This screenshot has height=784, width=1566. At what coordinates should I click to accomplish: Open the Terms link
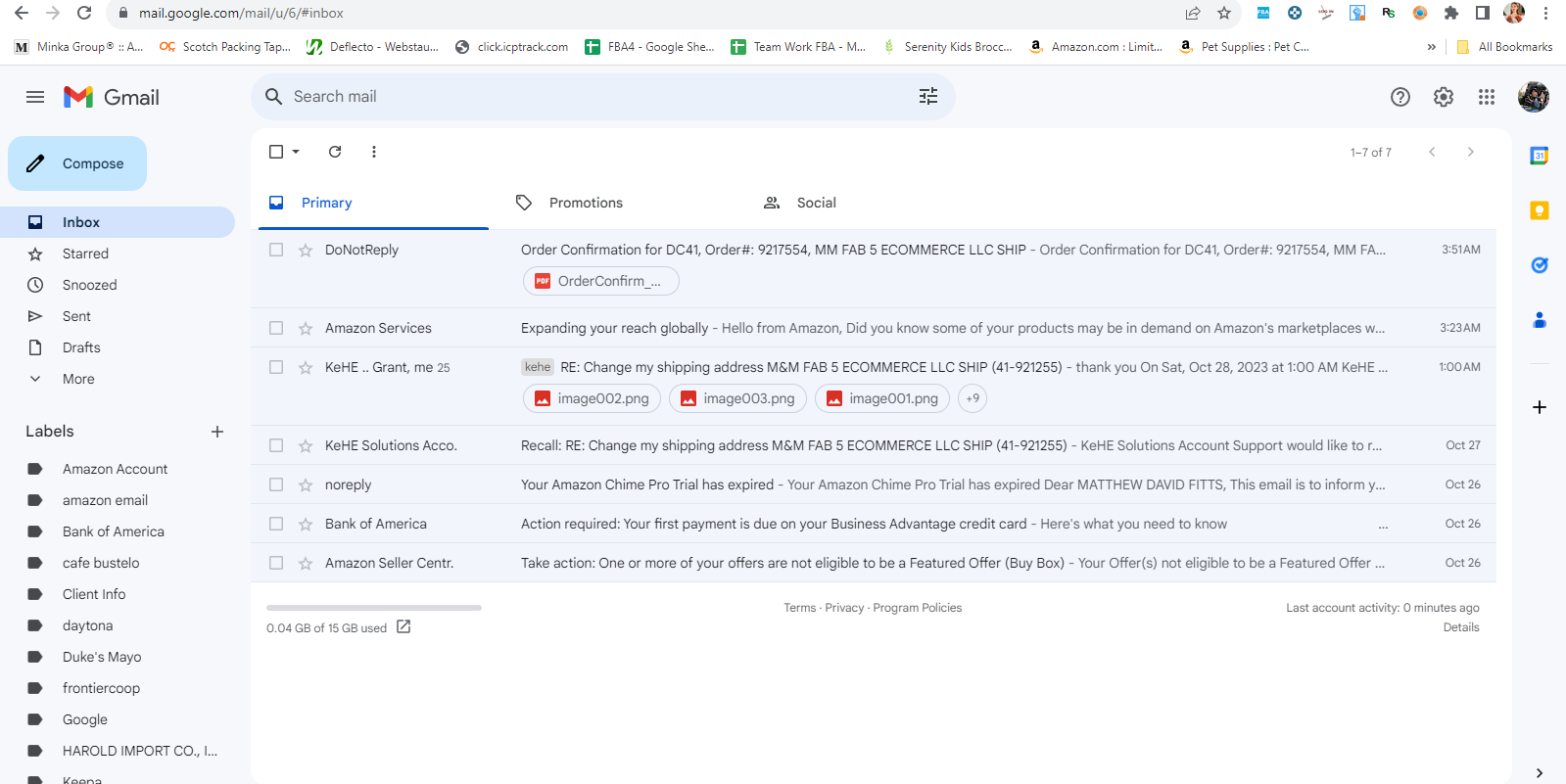point(799,608)
